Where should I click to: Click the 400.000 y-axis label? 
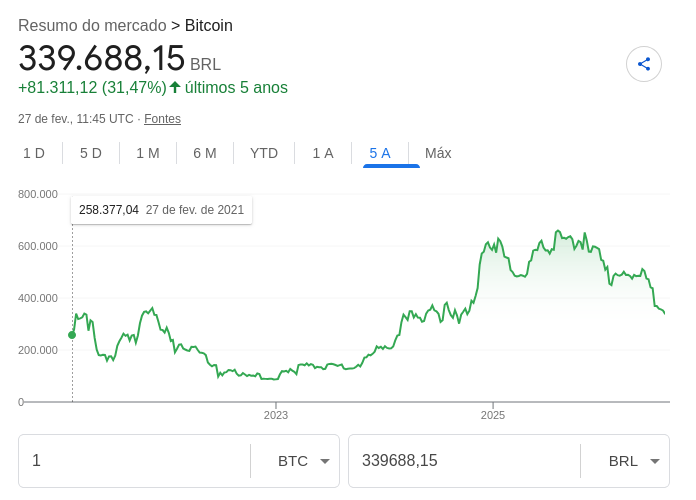[x=38, y=298]
